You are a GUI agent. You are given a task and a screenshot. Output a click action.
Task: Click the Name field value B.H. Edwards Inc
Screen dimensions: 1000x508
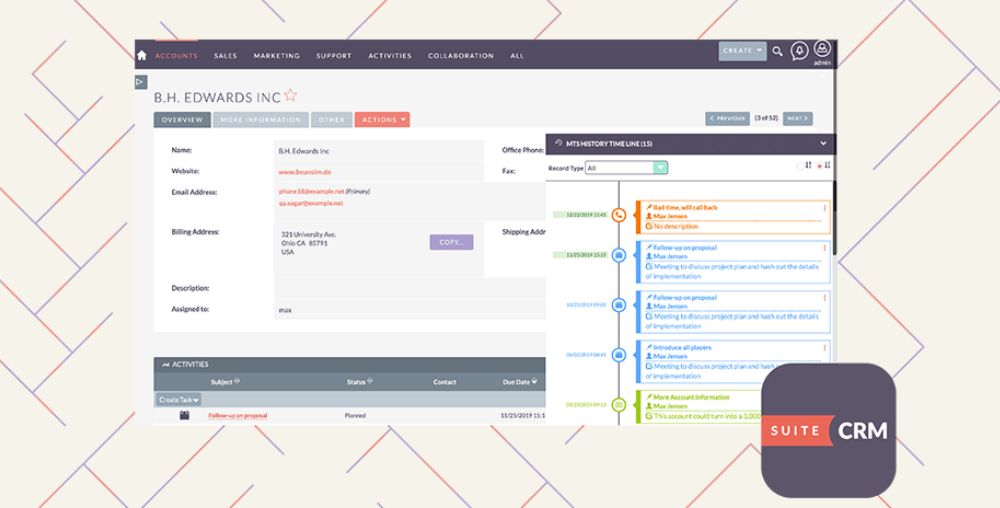click(304, 152)
